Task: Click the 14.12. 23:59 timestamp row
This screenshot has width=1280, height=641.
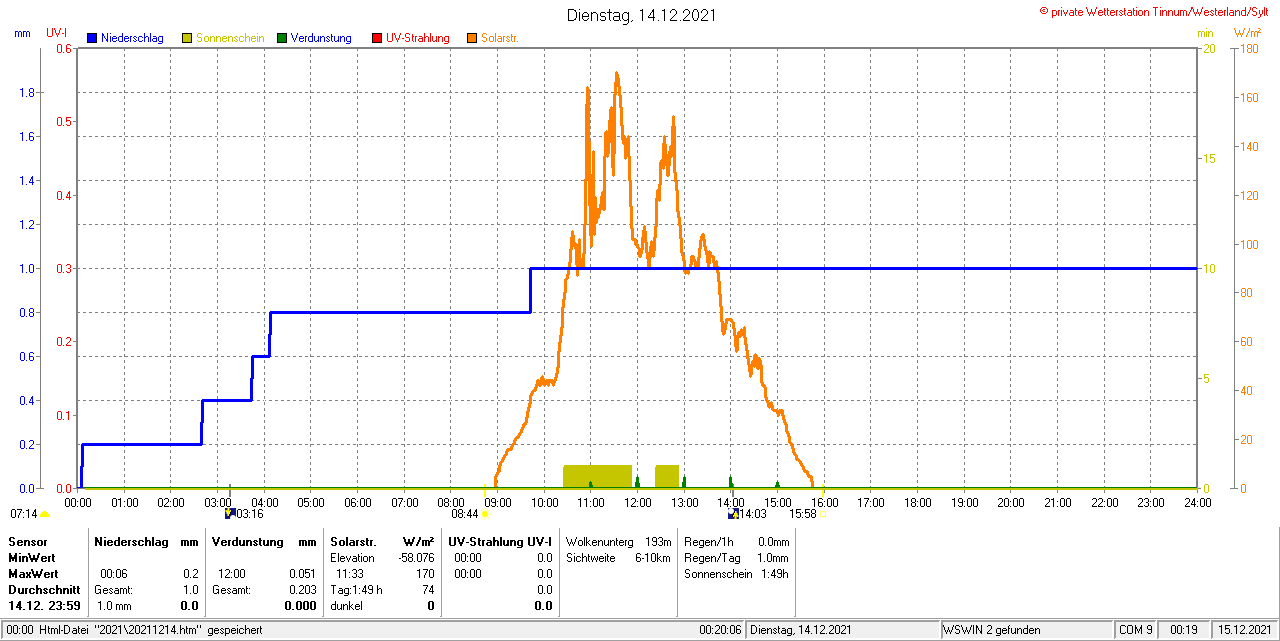Action: point(44,605)
